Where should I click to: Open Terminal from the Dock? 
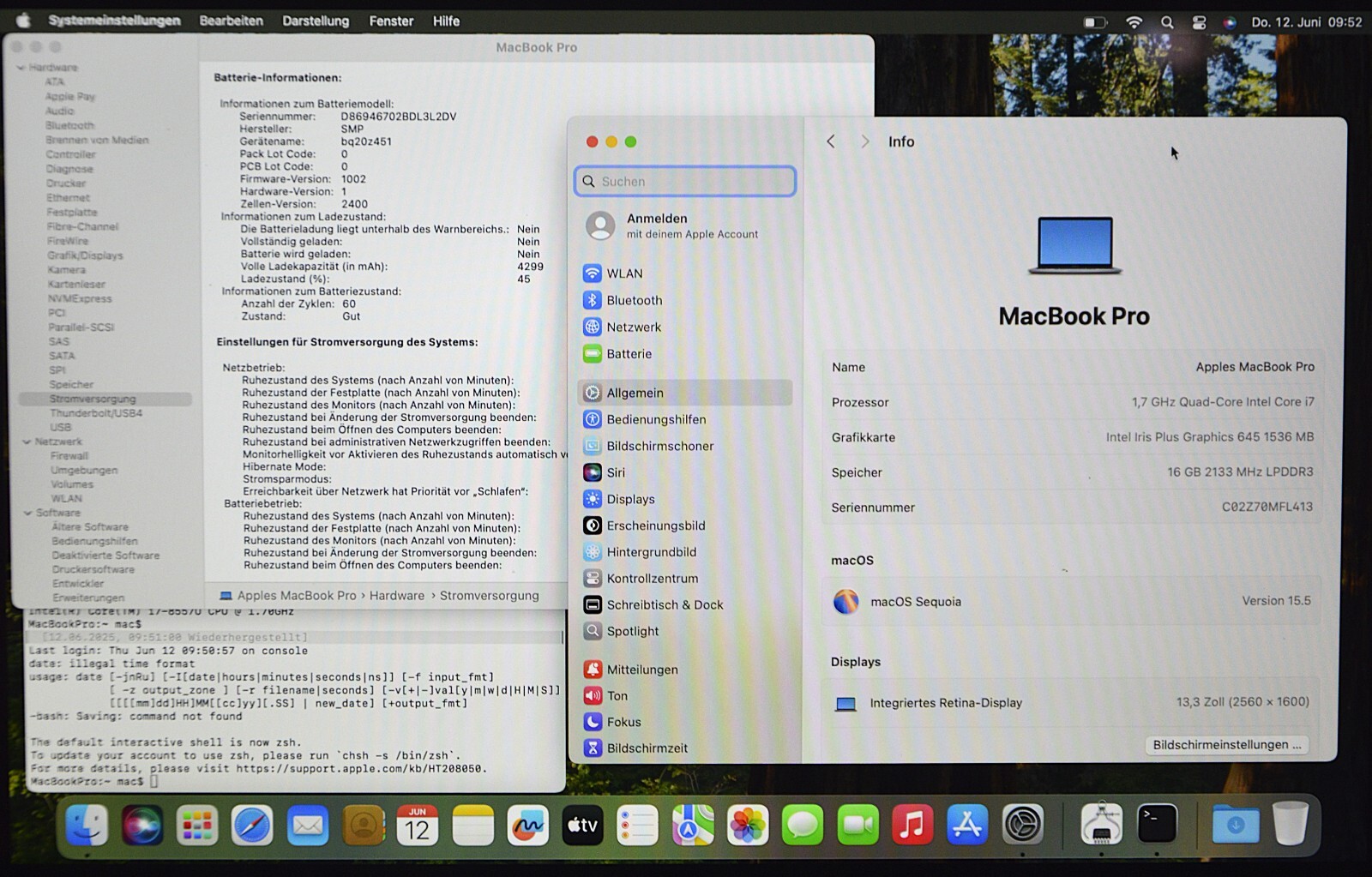click(1157, 825)
